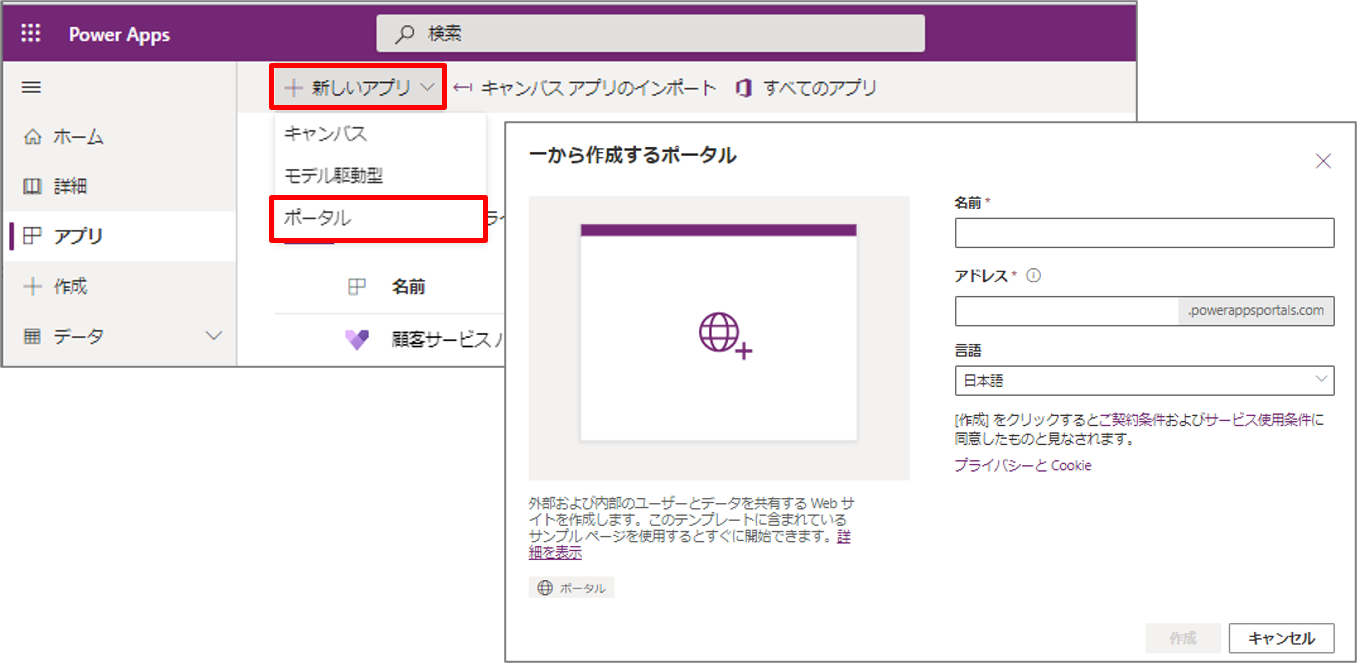The height and width of the screenshot is (663, 1357).
Task: Click the Power Apps title
Action: point(119,34)
